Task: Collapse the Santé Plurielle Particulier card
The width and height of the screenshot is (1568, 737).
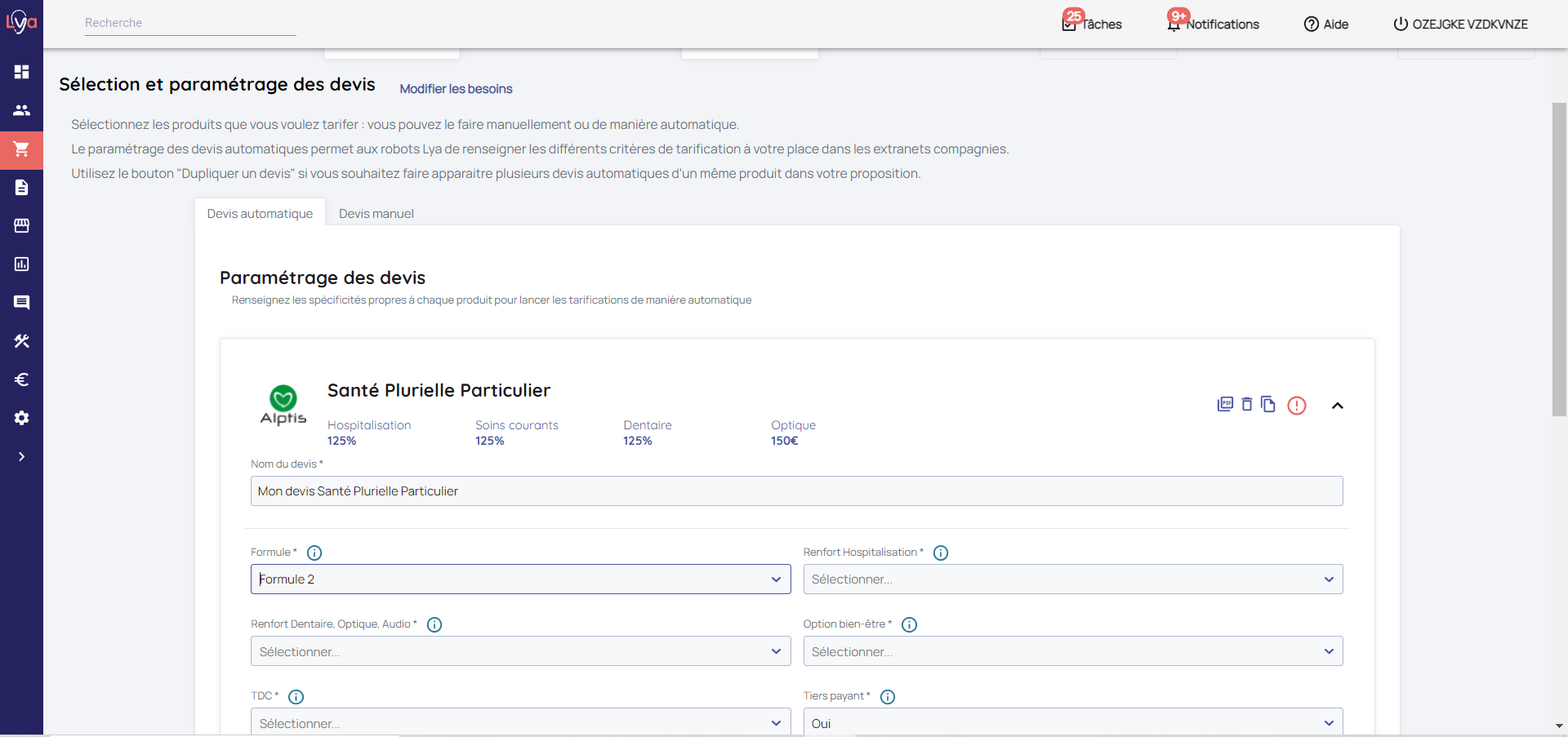Action: coord(1337,406)
